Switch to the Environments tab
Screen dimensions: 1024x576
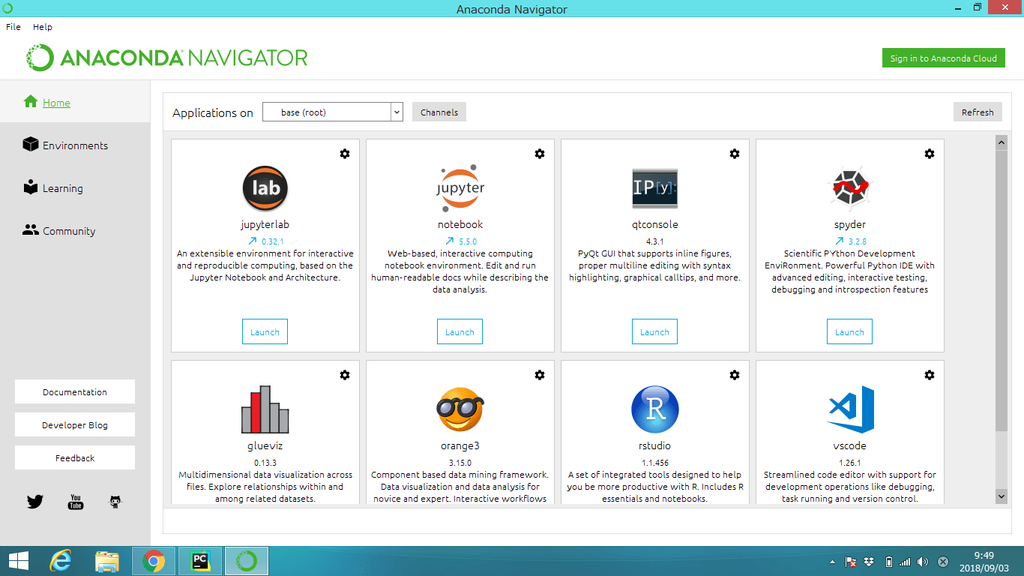[75, 146]
